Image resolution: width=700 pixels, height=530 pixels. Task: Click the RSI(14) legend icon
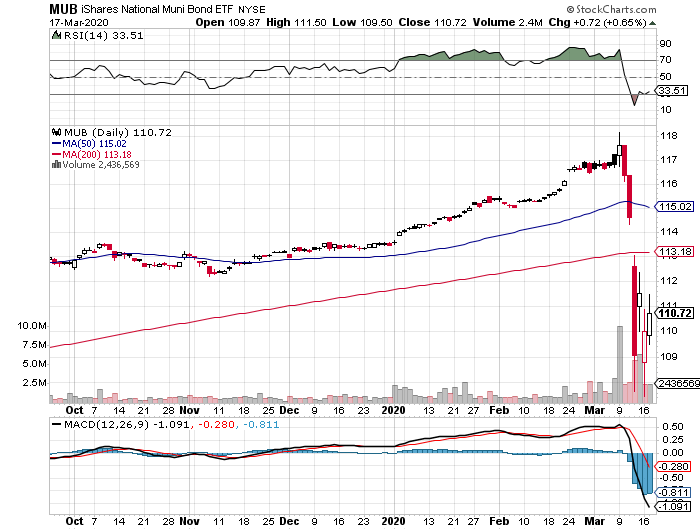[x=56, y=35]
